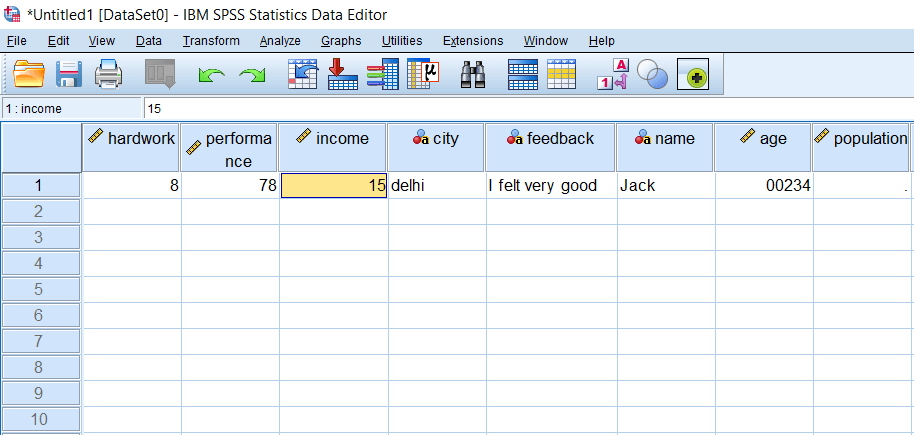Screen dimensions: 914x435
Task: Open the Edit menu
Action: click(58, 41)
